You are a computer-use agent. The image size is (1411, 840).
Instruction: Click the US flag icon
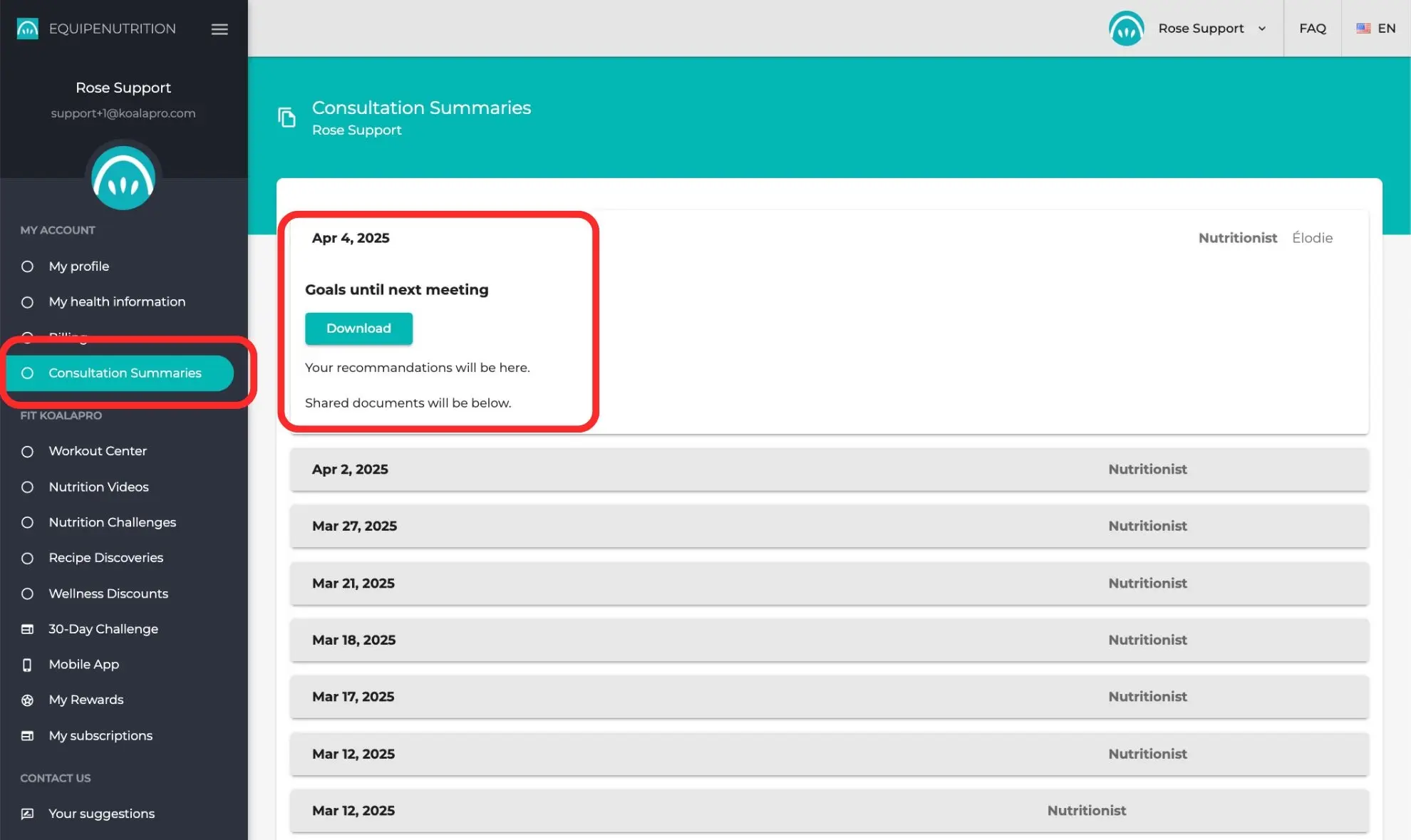[x=1363, y=28]
